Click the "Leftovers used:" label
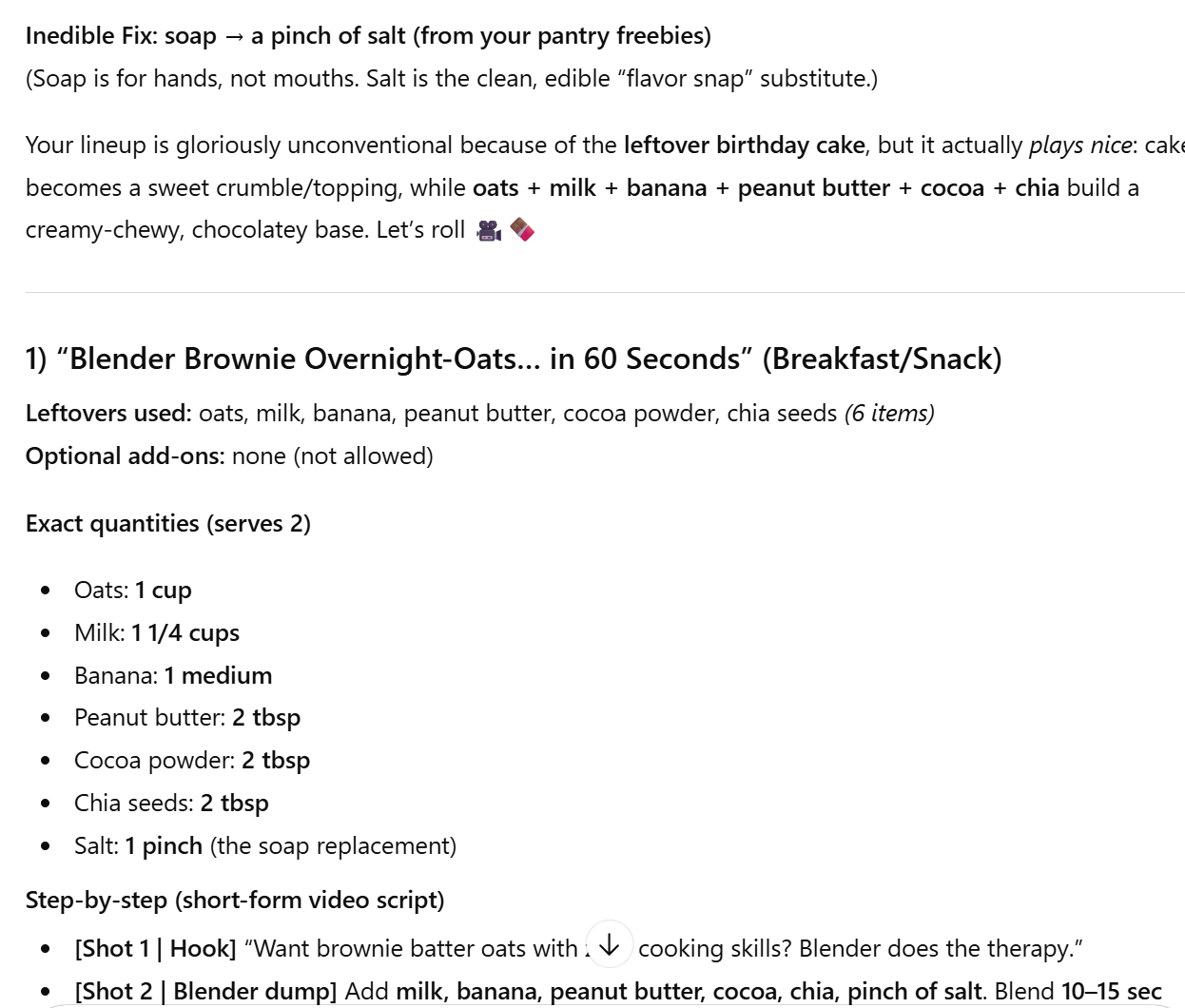Screen dimensions: 1185x1008 pos(108,414)
